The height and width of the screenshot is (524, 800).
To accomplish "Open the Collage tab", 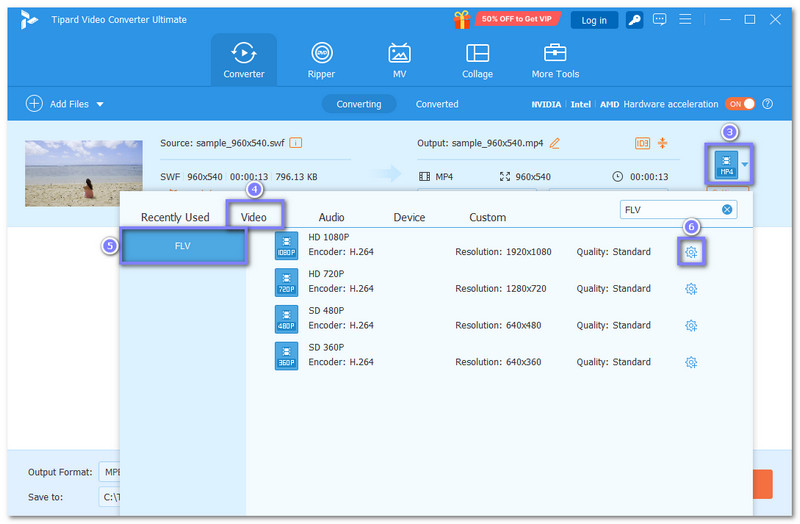I will point(477,60).
